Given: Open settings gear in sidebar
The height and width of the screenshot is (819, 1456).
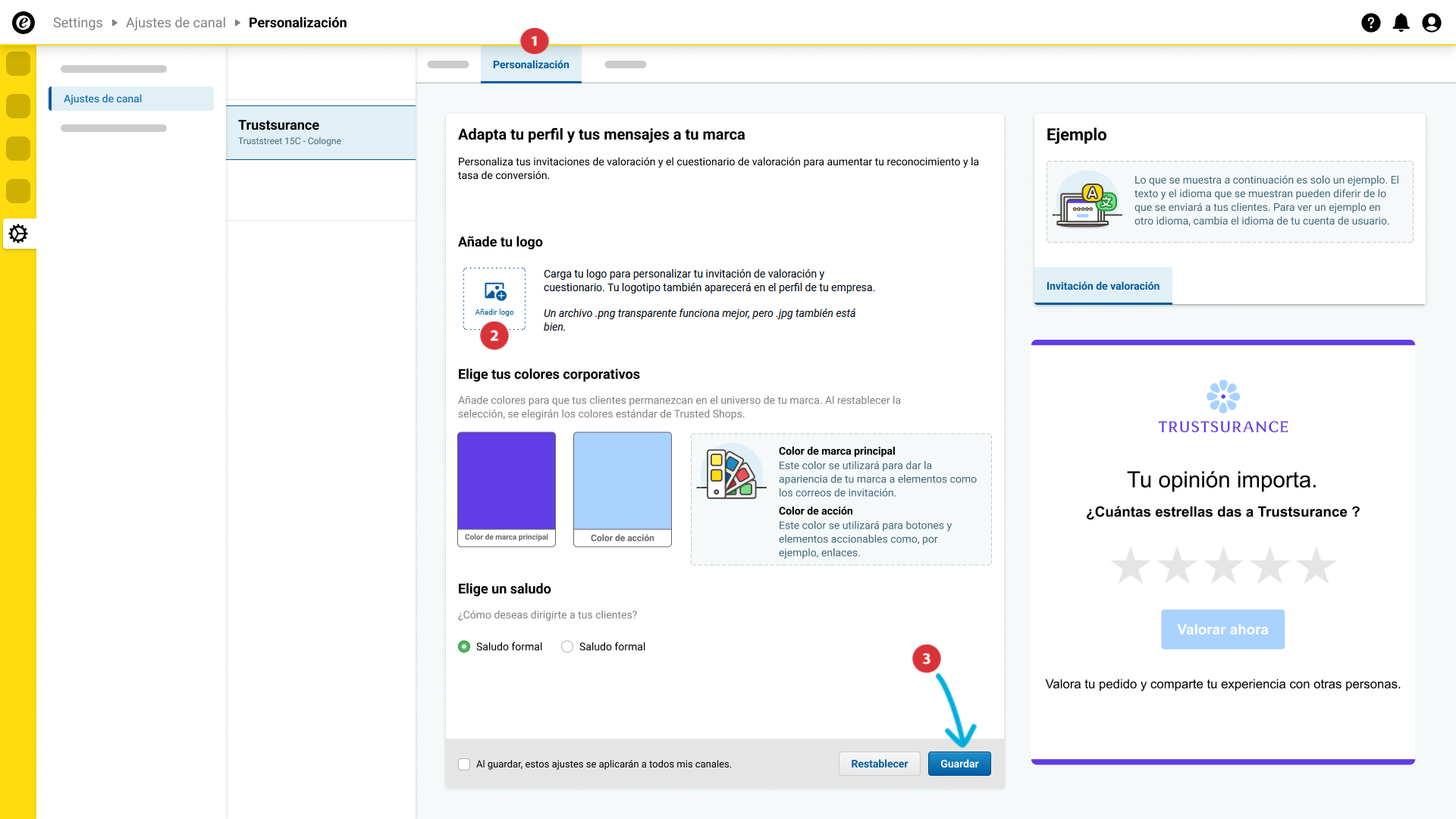Looking at the screenshot, I should [x=18, y=234].
